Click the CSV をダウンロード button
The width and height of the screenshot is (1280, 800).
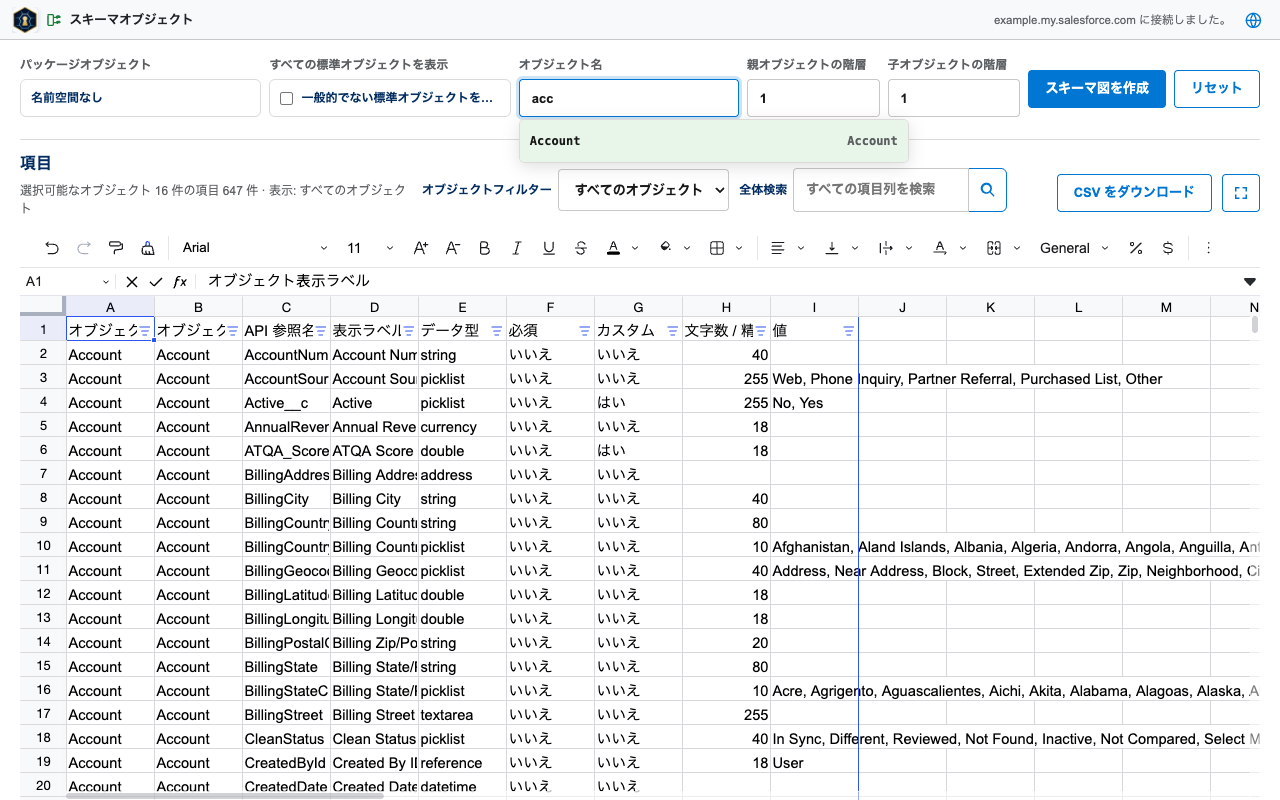(x=1134, y=193)
